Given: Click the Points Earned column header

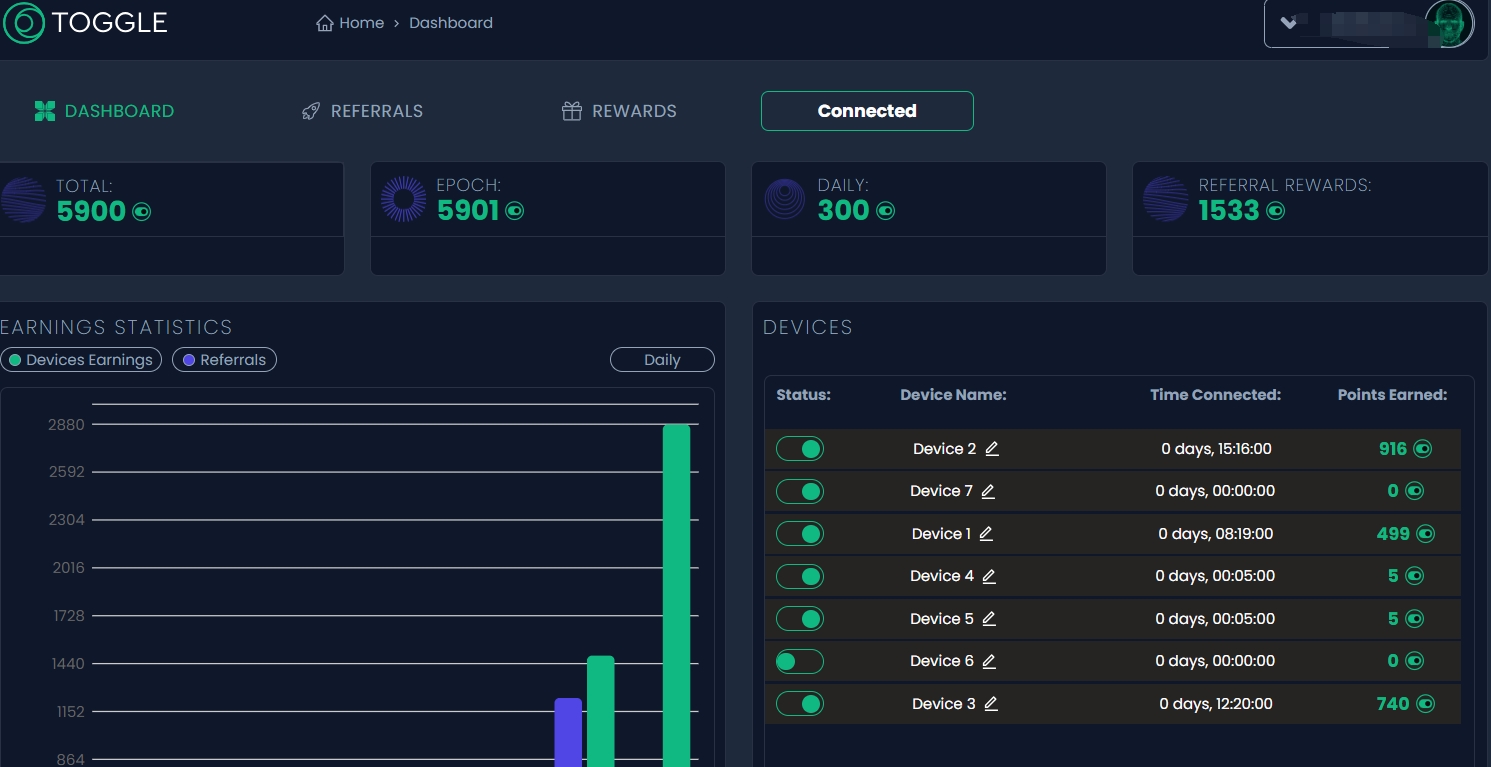Looking at the screenshot, I should pos(1392,395).
